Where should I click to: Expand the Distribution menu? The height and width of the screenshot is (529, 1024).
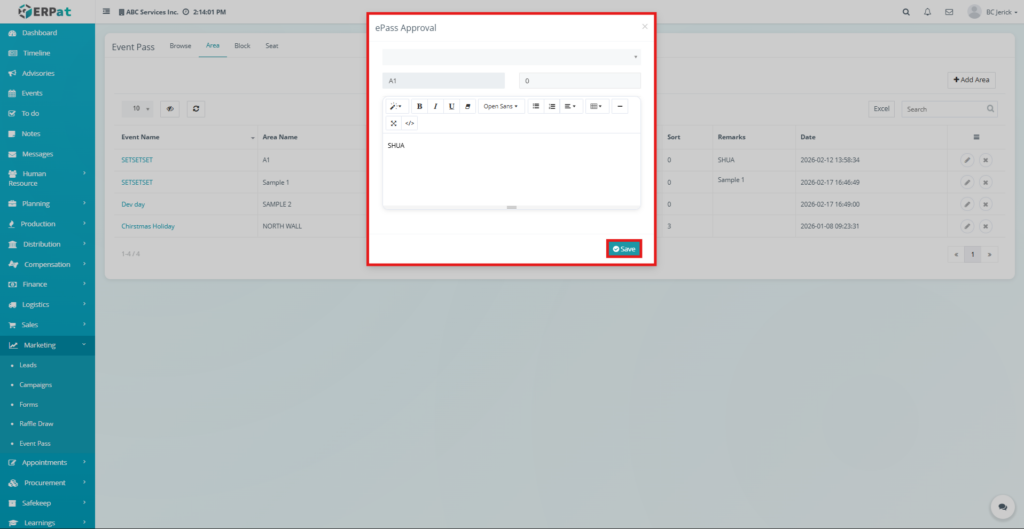(47, 244)
